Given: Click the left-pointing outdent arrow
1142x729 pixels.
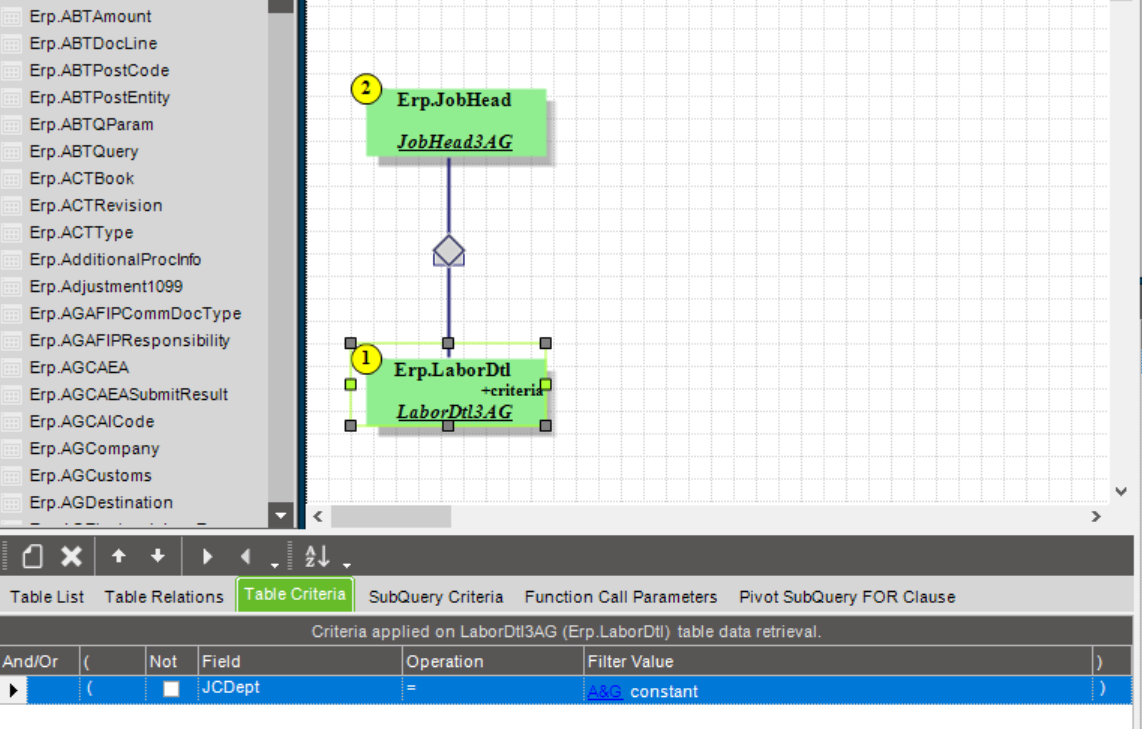Looking at the screenshot, I should (245, 556).
